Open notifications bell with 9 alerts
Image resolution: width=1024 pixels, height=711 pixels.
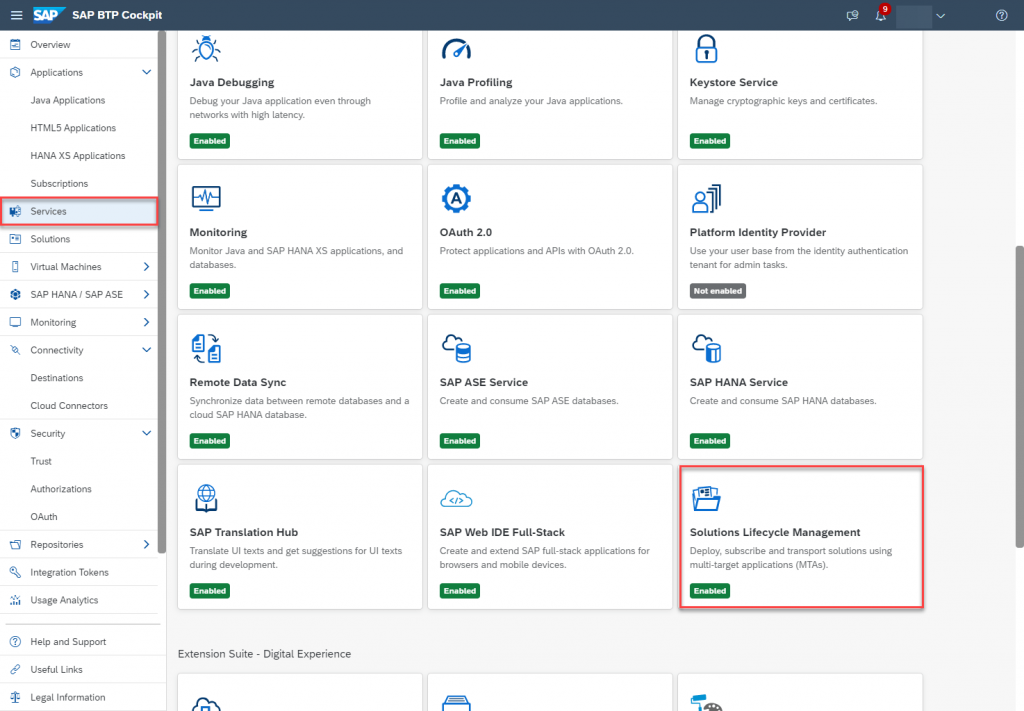pos(881,14)
